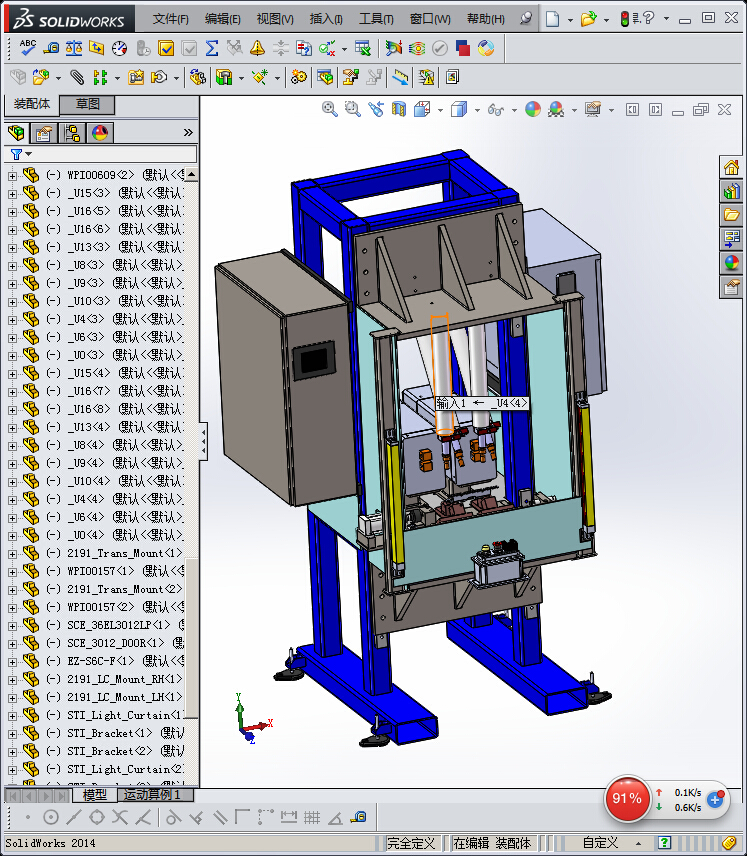Click the blue question mark help icon in status bar
Image resolution: width=747 pixels, height=856 pixels.
pyautogui.click(x=664, y=842)
